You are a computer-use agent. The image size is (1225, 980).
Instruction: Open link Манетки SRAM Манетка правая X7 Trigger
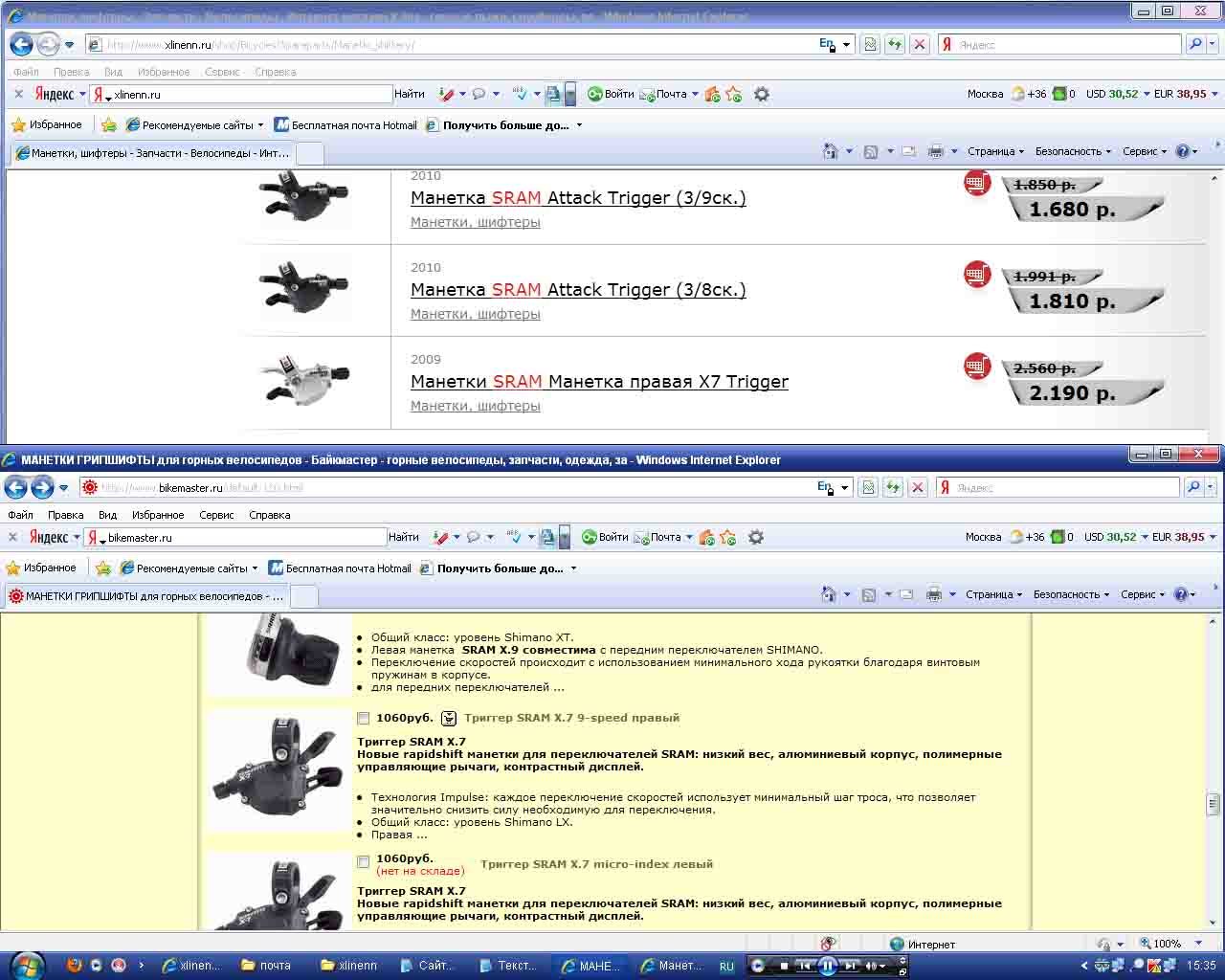coord(599,382)
